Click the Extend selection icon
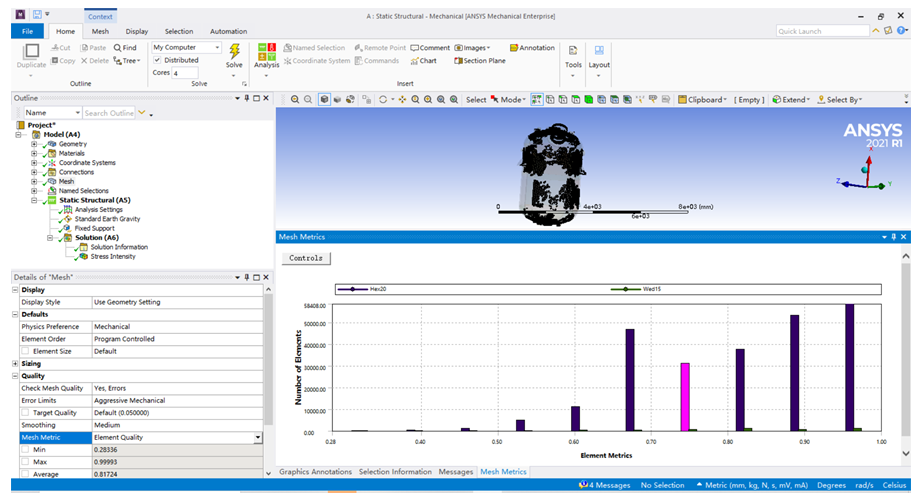This screenshot has height=500, width=916. tap(776, 100)
